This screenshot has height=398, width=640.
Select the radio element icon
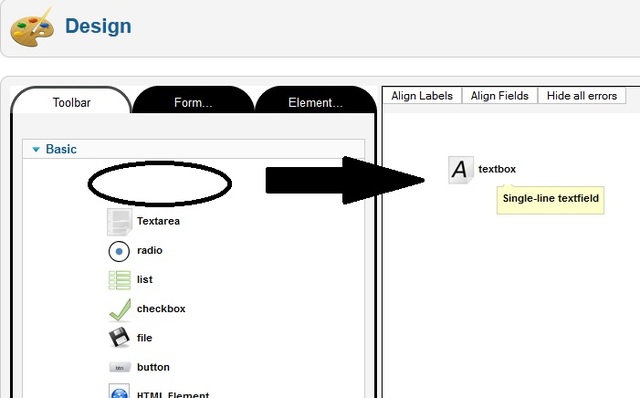point(119,251)
